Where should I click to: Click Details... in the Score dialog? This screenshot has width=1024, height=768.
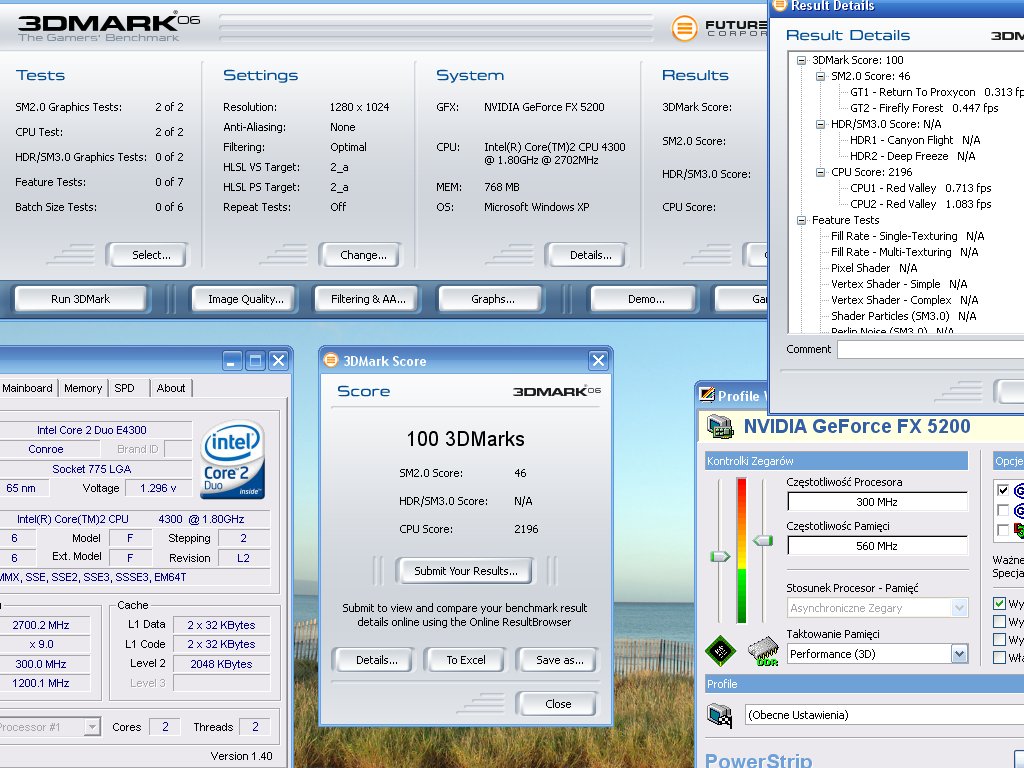tap(376, 660)
